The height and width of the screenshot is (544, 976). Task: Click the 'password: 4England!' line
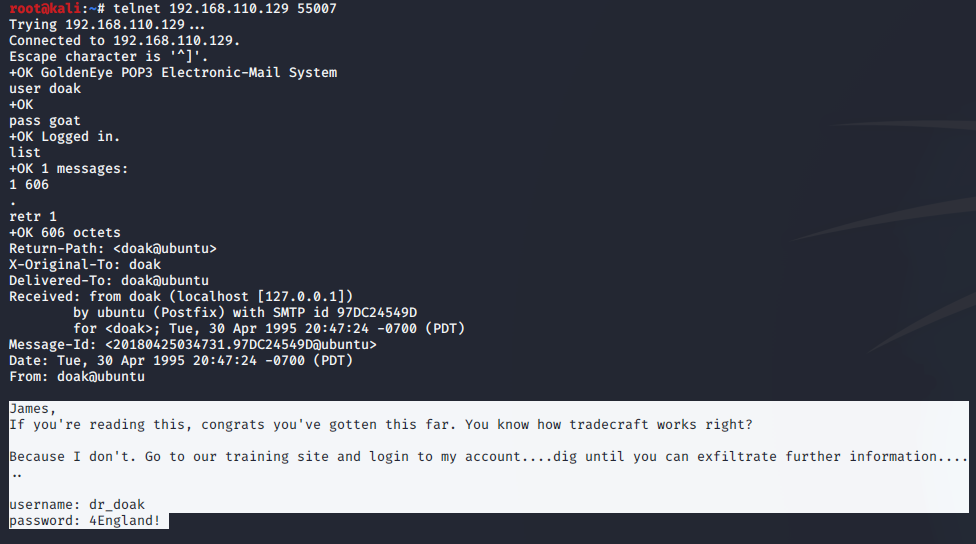coord(84,521)
